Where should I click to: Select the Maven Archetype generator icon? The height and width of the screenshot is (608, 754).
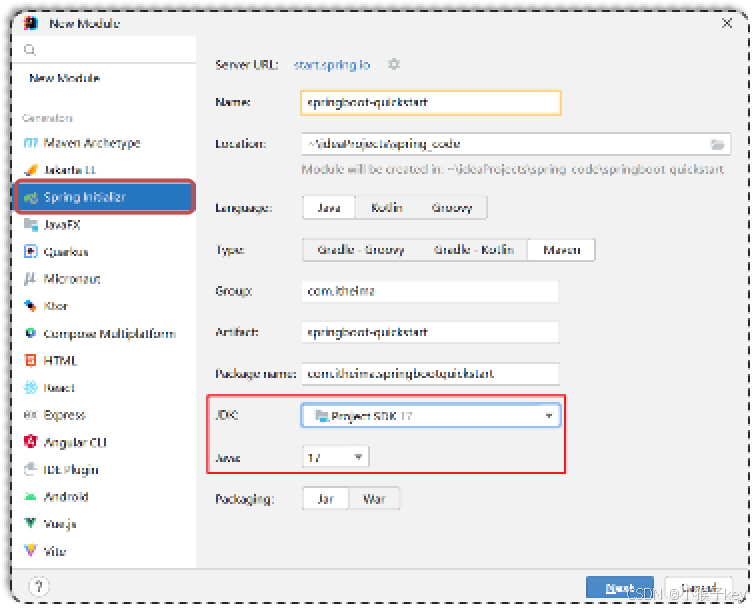(30, 143)
